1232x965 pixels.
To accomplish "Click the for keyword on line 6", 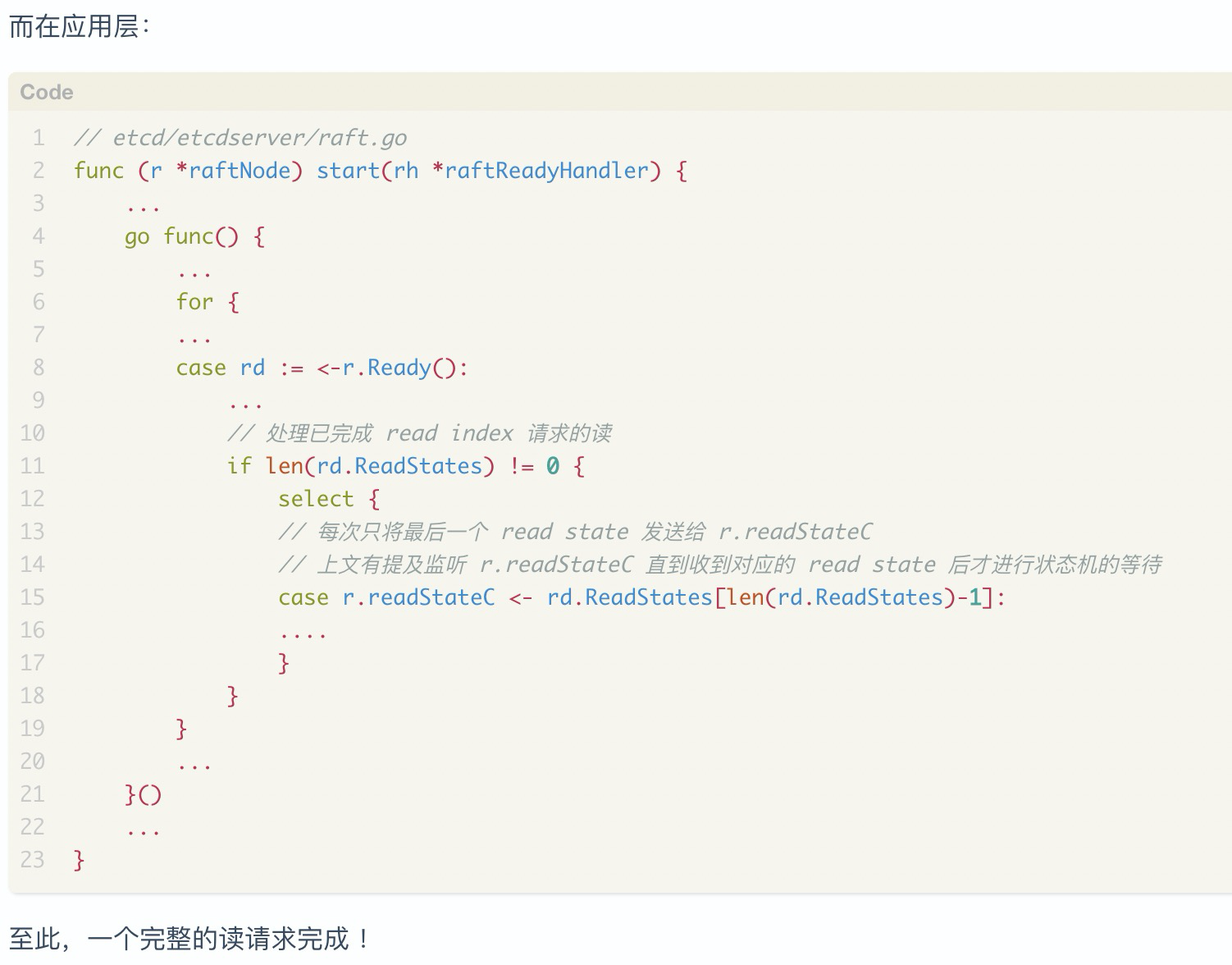I will pos(194,302).
